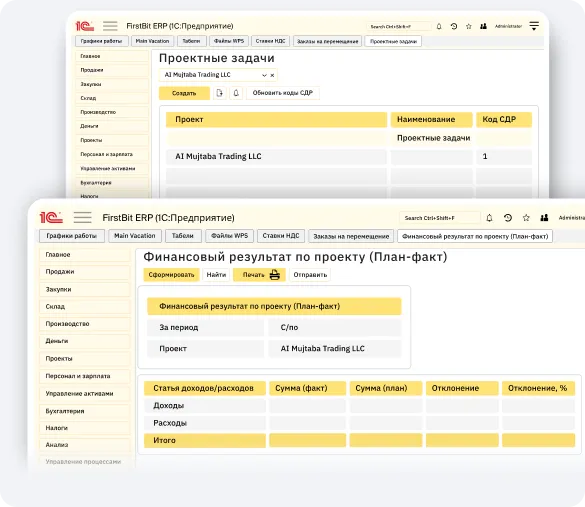Click the bell icon in the lower window header
This screenshot has height=507, width=585.
coord(489,218)
